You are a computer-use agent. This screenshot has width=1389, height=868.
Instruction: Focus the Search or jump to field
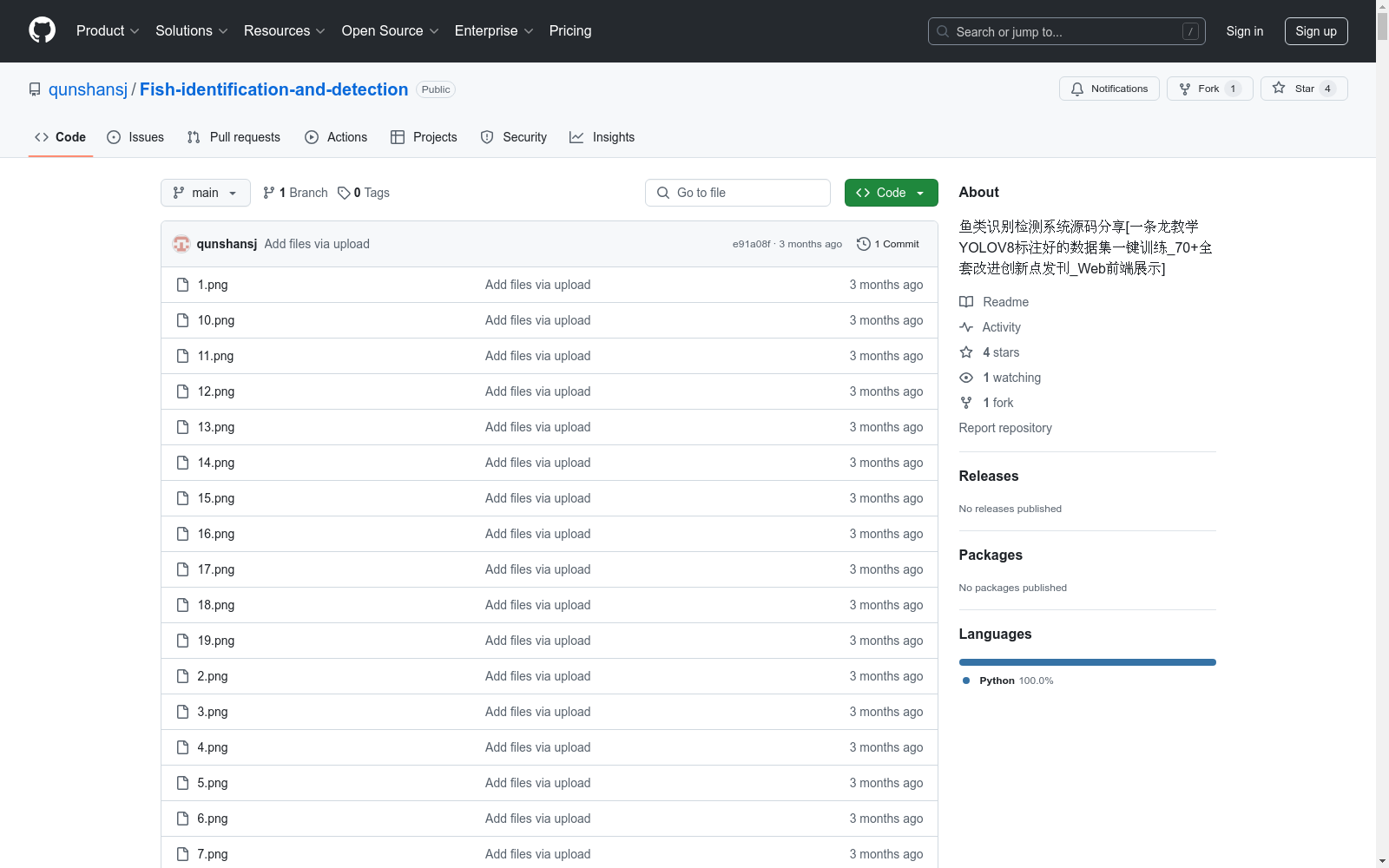pos(1066,31)
